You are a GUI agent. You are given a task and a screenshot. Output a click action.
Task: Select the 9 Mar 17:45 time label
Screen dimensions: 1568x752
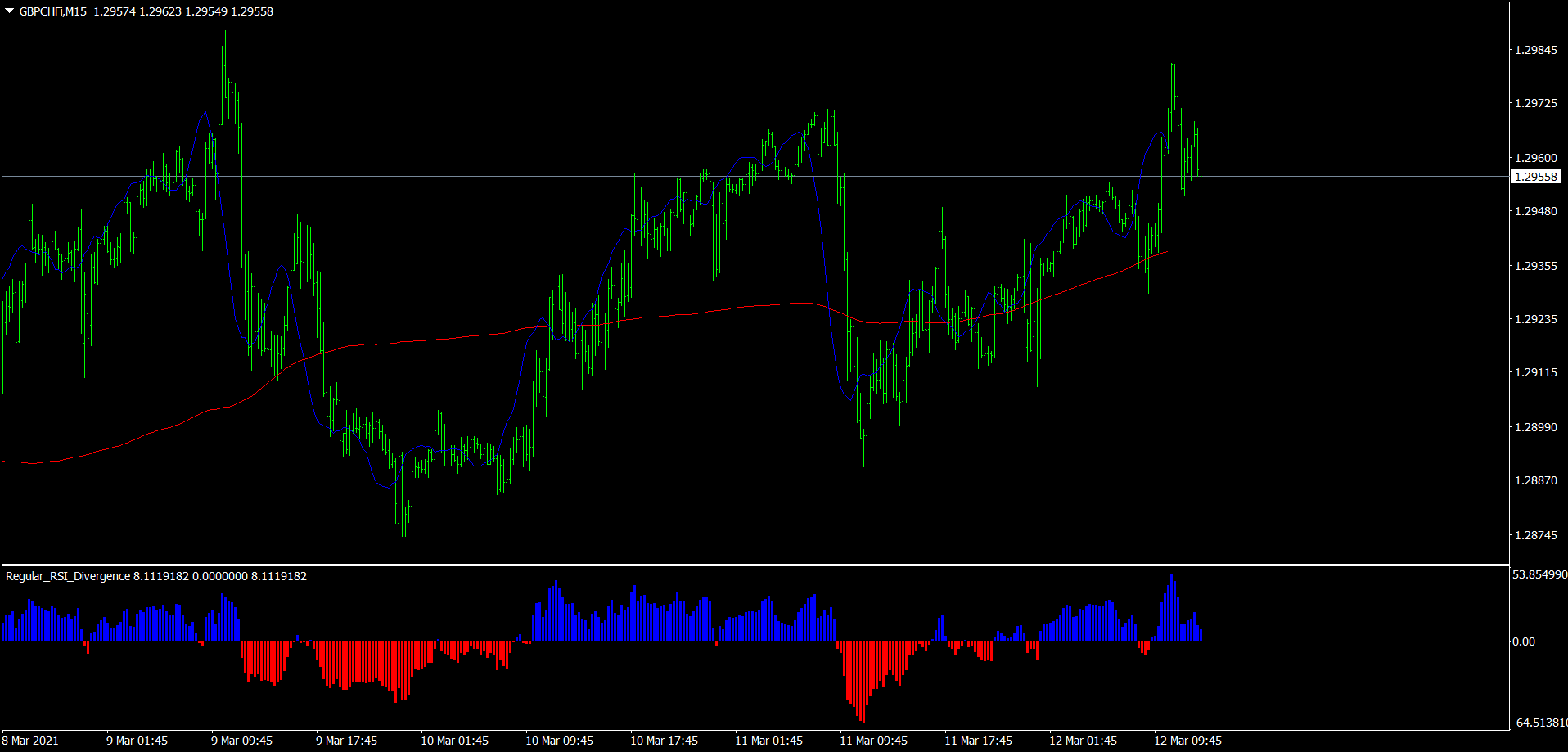[x=347, y=741]
